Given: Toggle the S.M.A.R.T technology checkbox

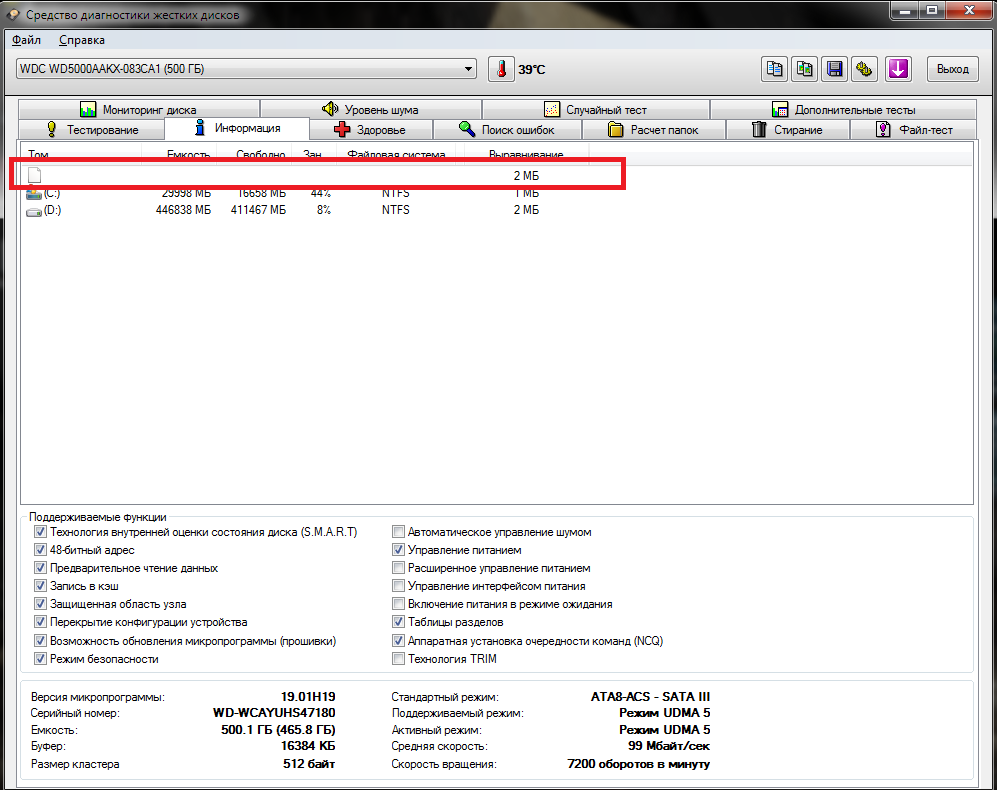Looking at the screenshot, I should click(40, 532).
